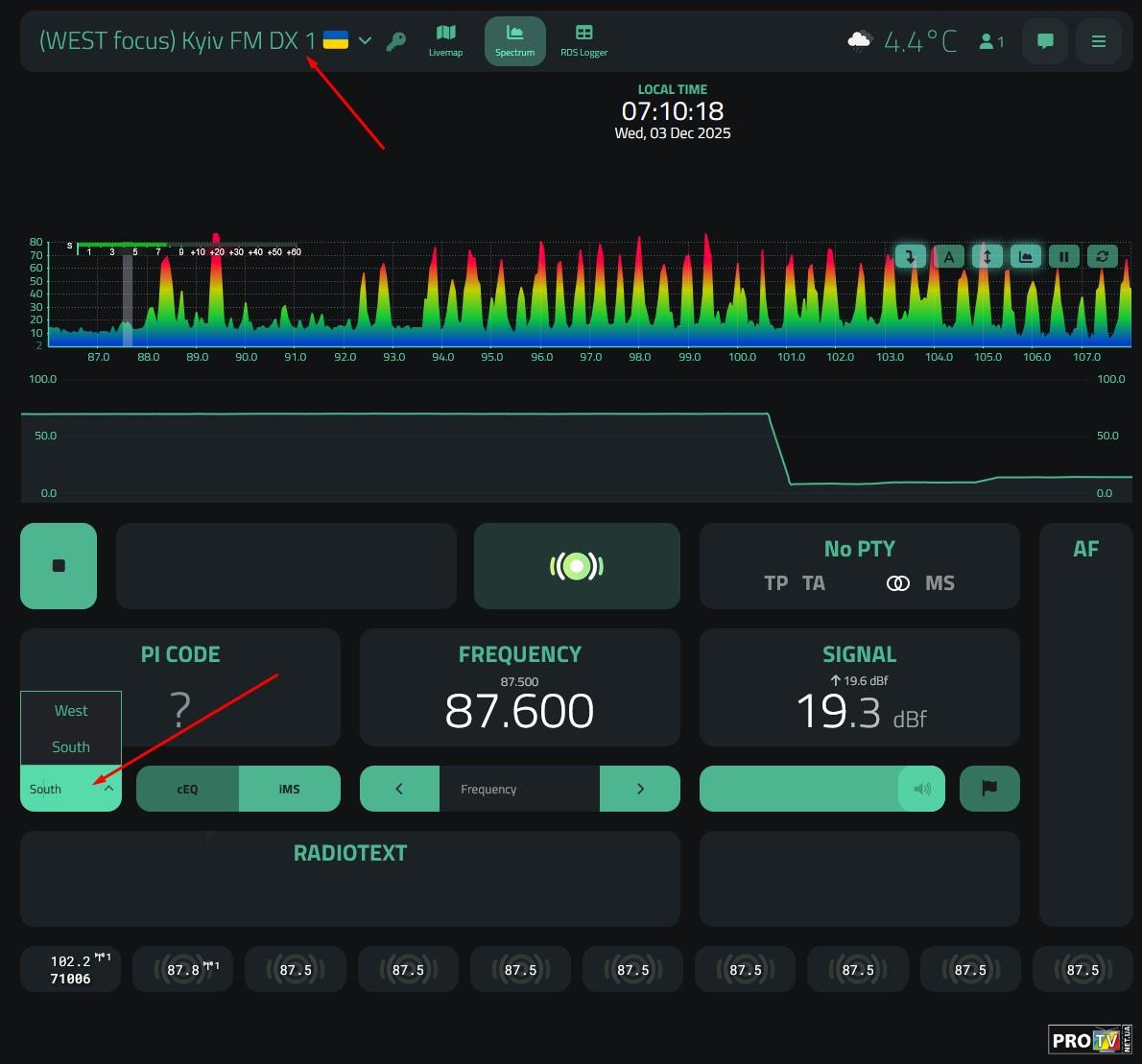The width and height of the screenshot is (1142, 1064).
Task: Click the stop playback button
Action: click(x=59, y=566)
